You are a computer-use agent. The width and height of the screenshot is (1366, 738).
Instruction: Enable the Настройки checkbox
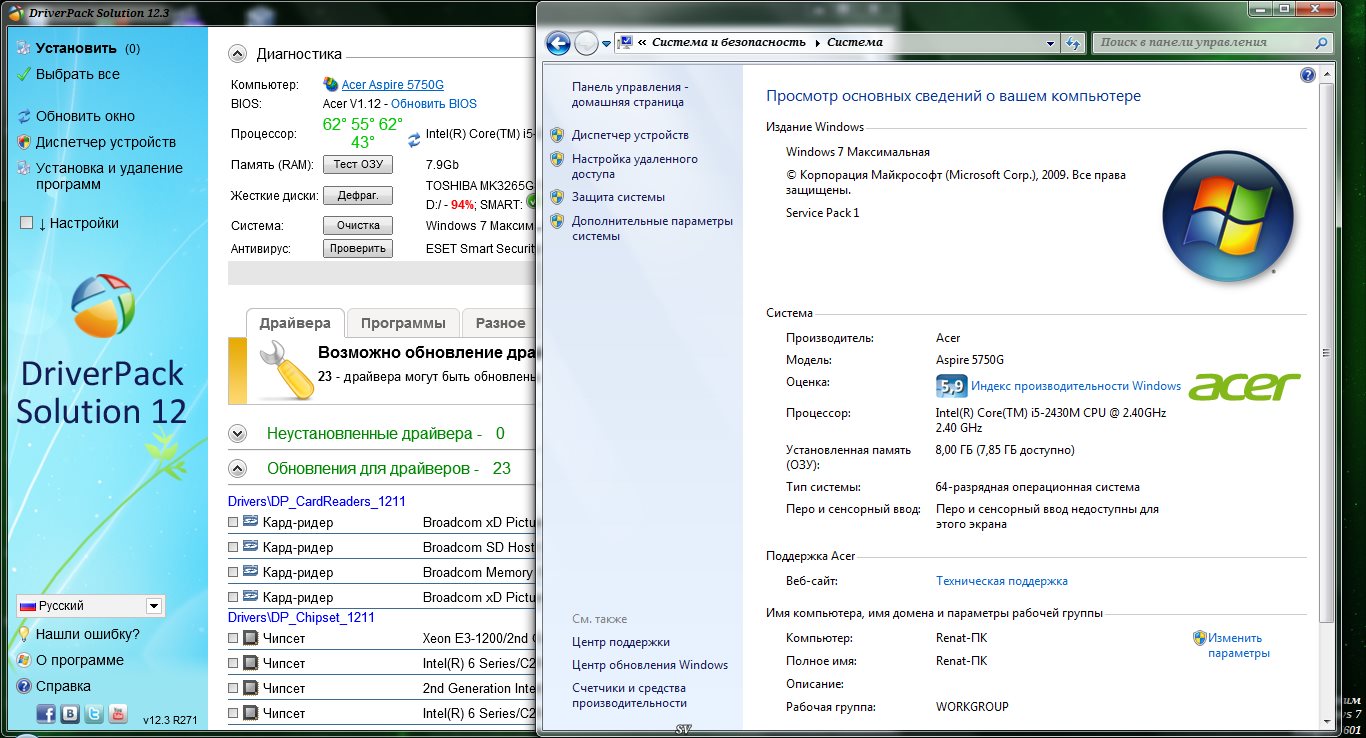(27, 223)
